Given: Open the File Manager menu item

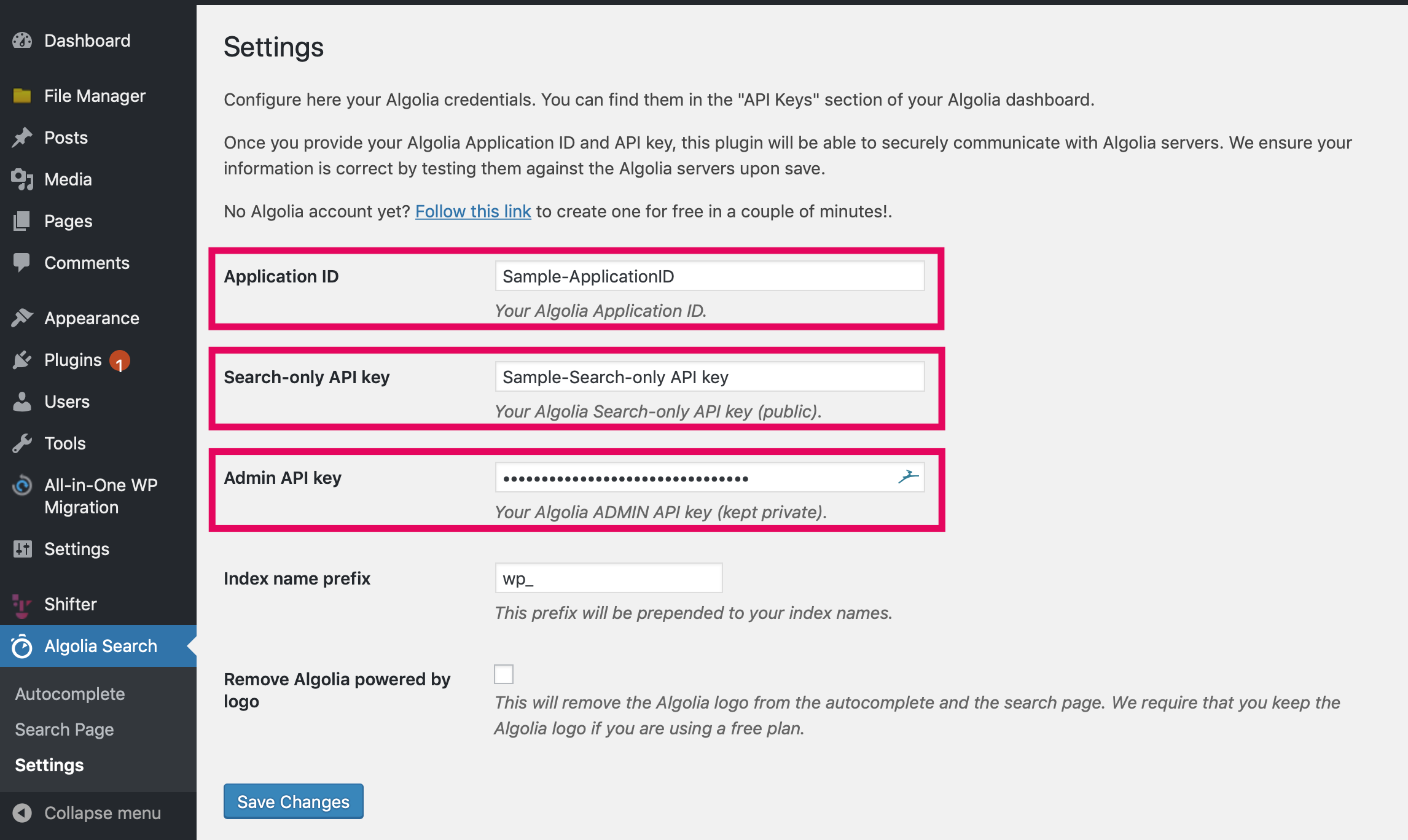Looking at the screenshot, I should pyautogui.click(x=98, y=96).
